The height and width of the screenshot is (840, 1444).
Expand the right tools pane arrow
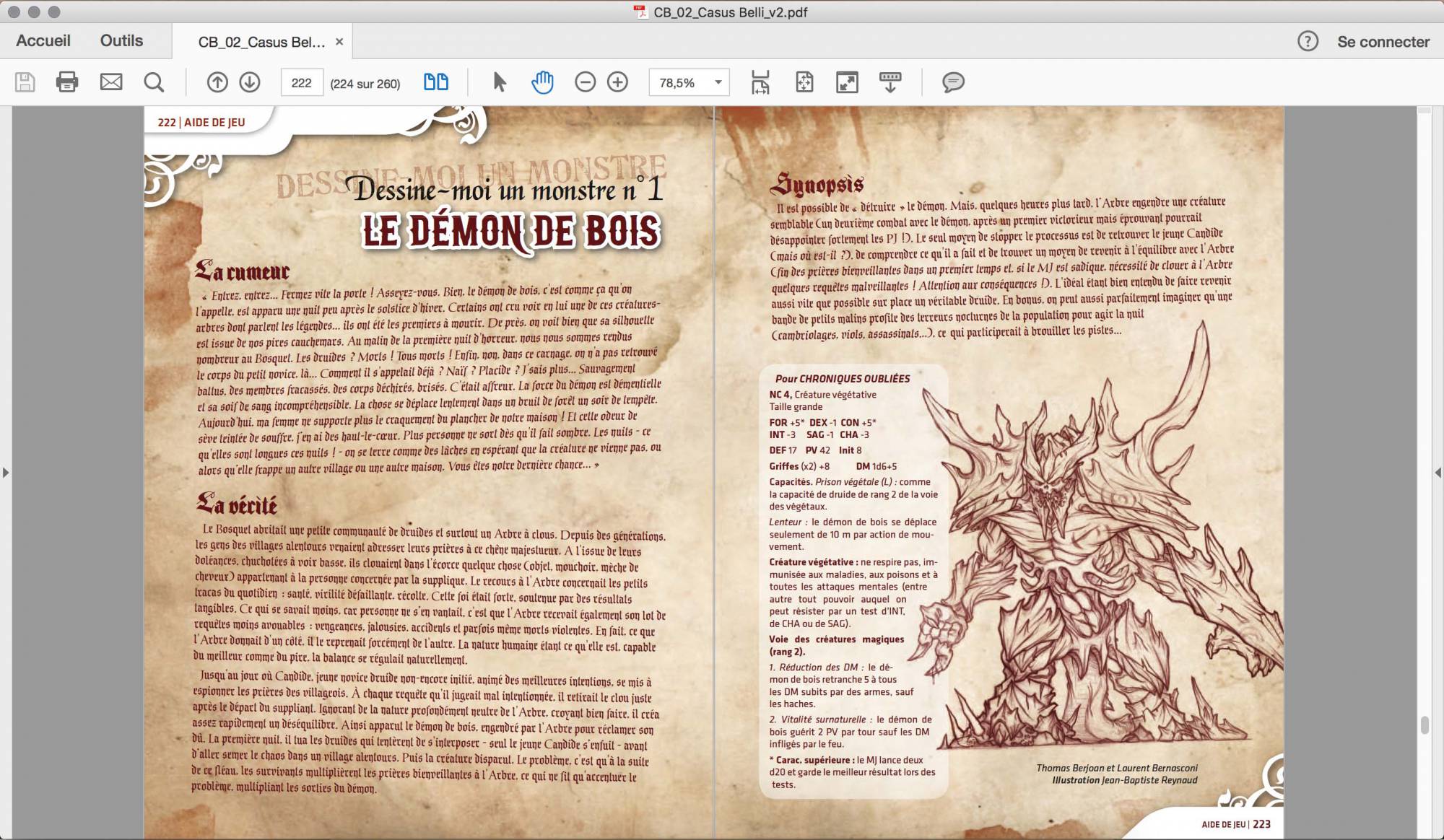1438,473
